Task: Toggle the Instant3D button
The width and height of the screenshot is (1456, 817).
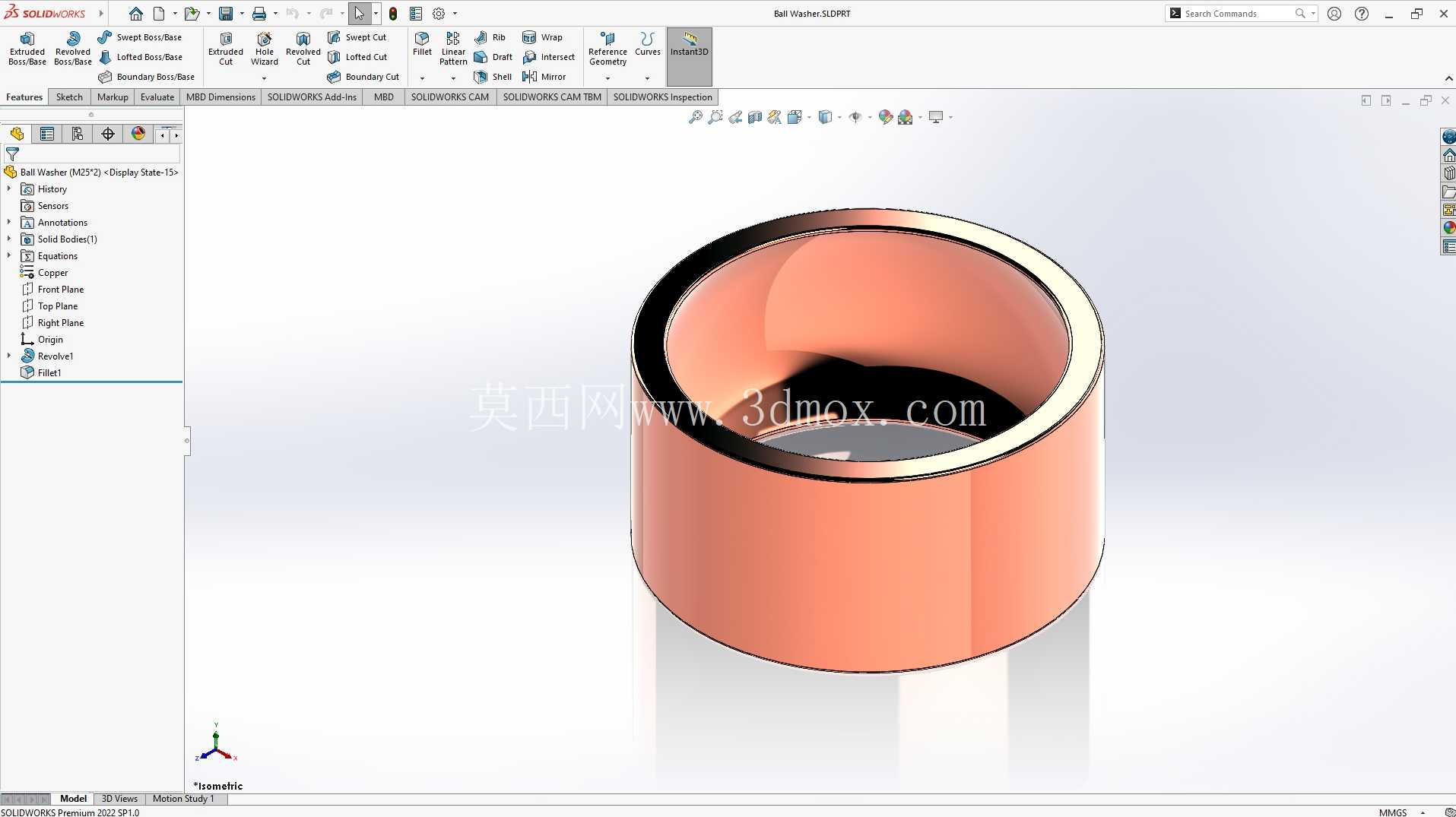Action: pos(690,56)
